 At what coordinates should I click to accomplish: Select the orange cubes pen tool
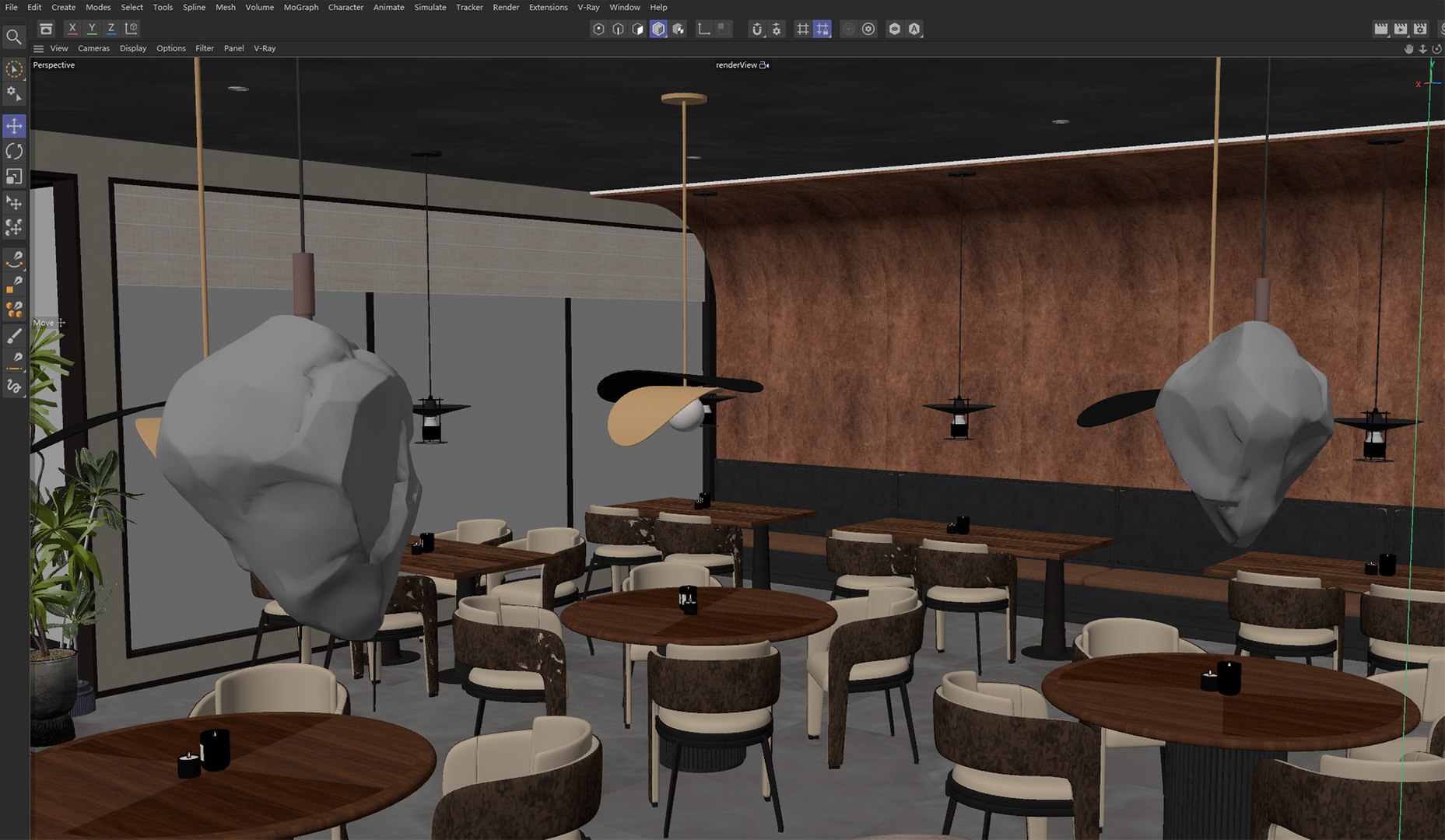14,310
